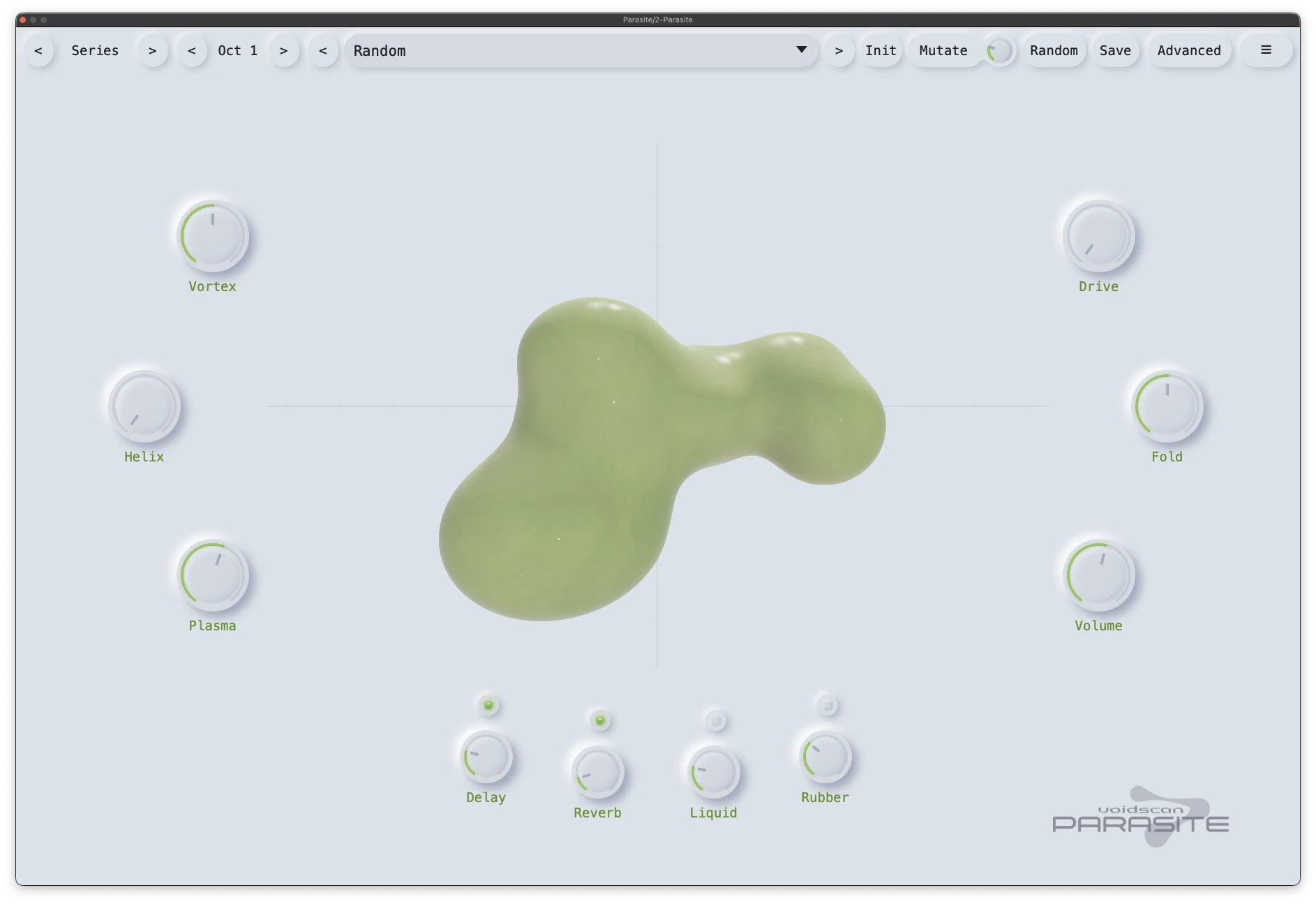Click the Random button

point(1054,51)
